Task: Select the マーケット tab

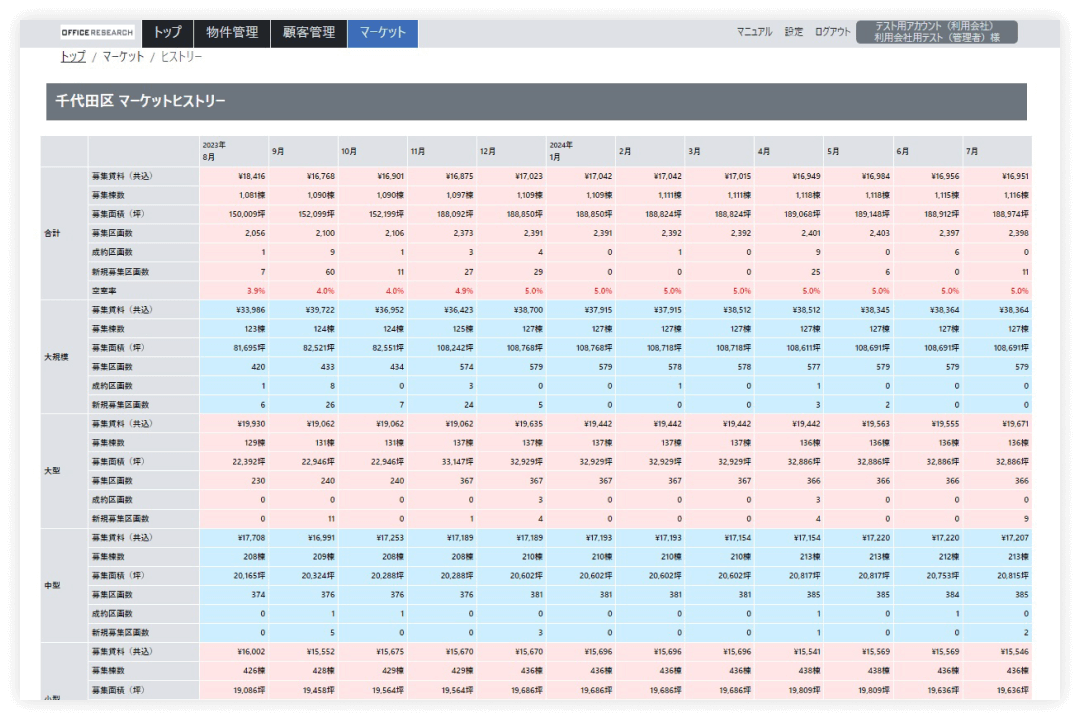Action: tap(383, 33)
